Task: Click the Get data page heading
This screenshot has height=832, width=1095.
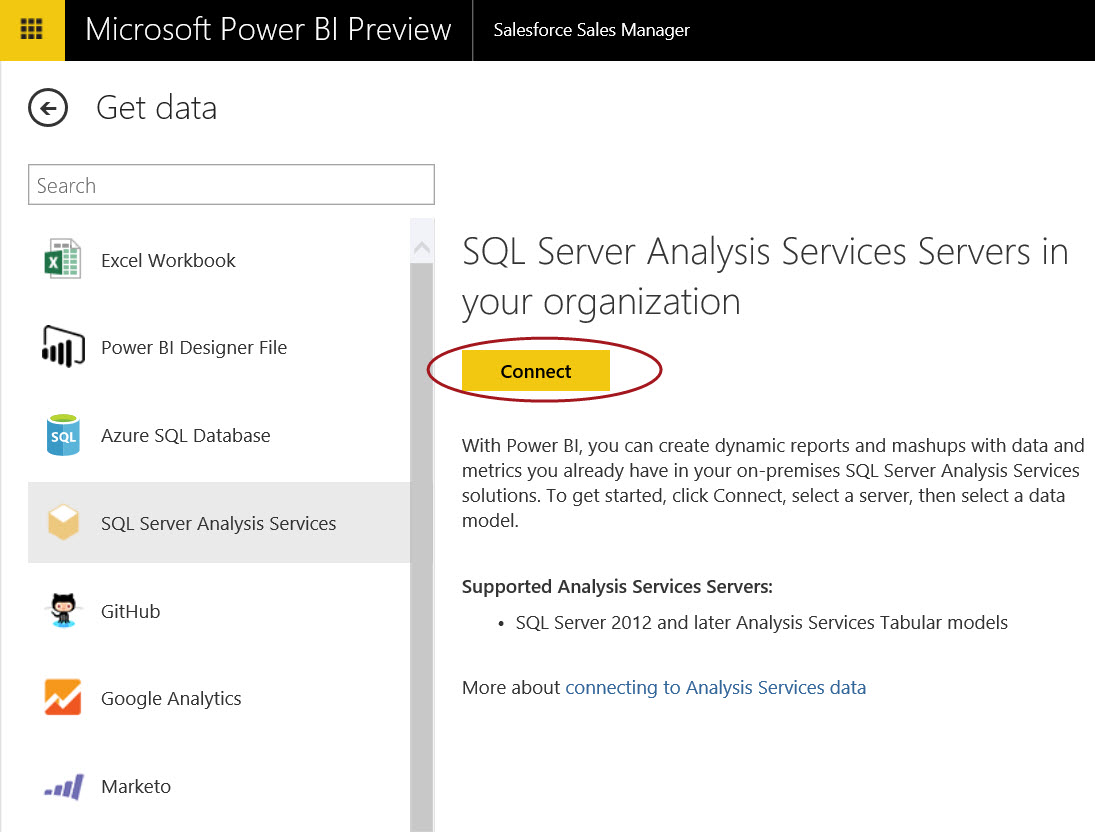Action: tap(156, 108)
